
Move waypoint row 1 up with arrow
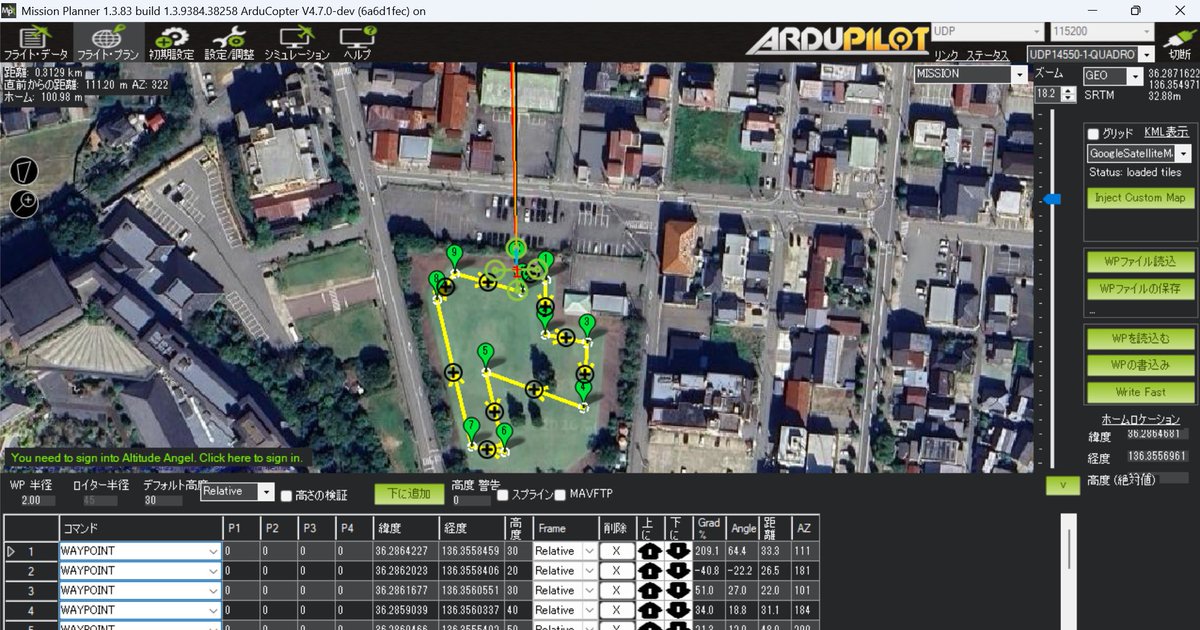pos(650,551)
